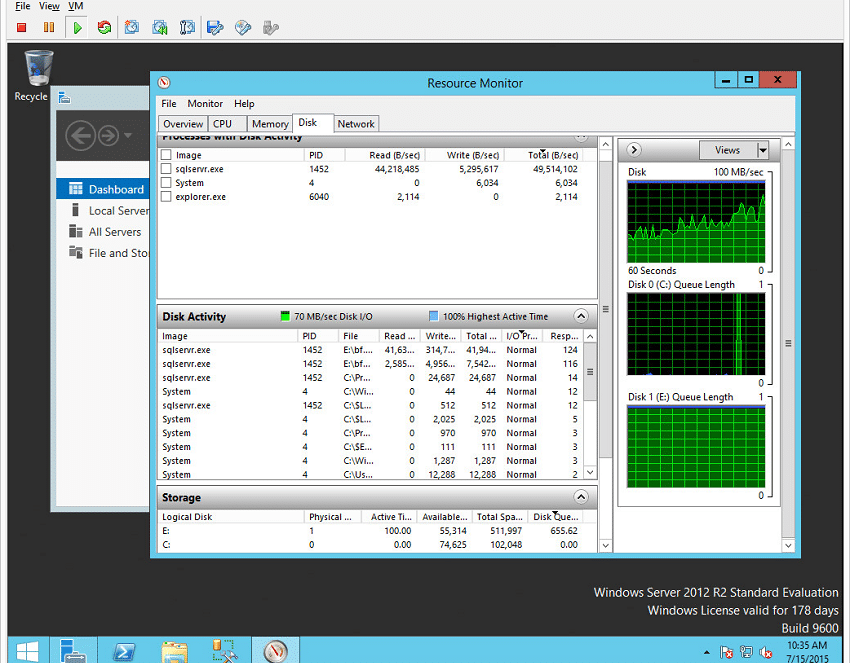850x663 pixels.
Task: Open the Monitor menu
Action: point(205,104)
